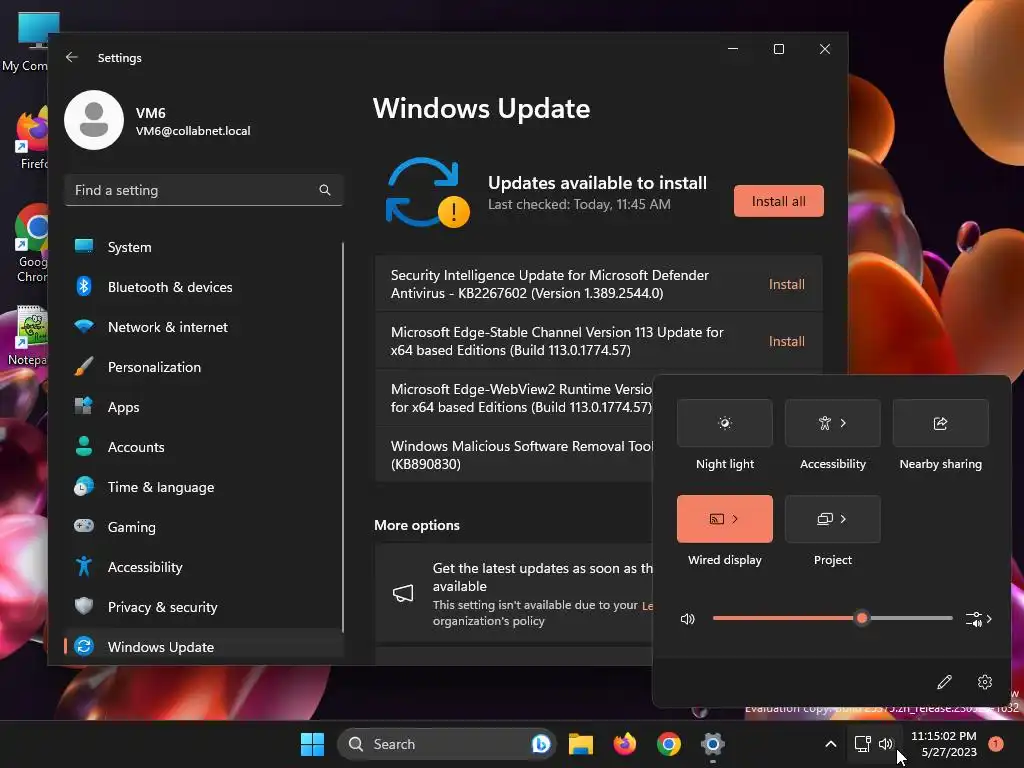1024x768 pixels.
Task: Expand Project options chevron
Action: click(844, 519)
